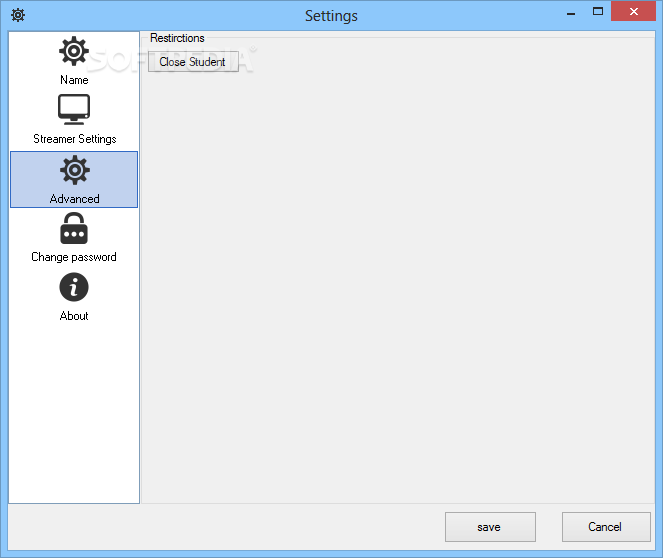Click the Restirctions group label

pyautogui.click(x=177, y=38)
